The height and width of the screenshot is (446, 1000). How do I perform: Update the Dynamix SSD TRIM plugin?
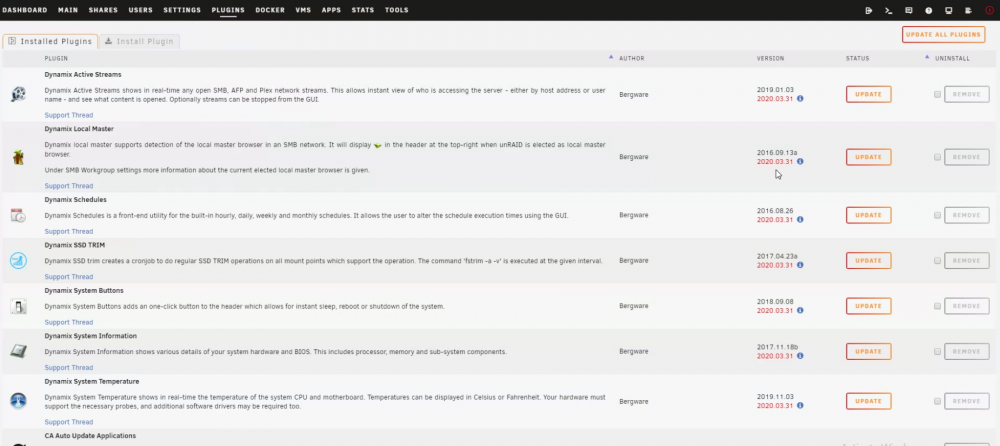(x=869, y=260)
